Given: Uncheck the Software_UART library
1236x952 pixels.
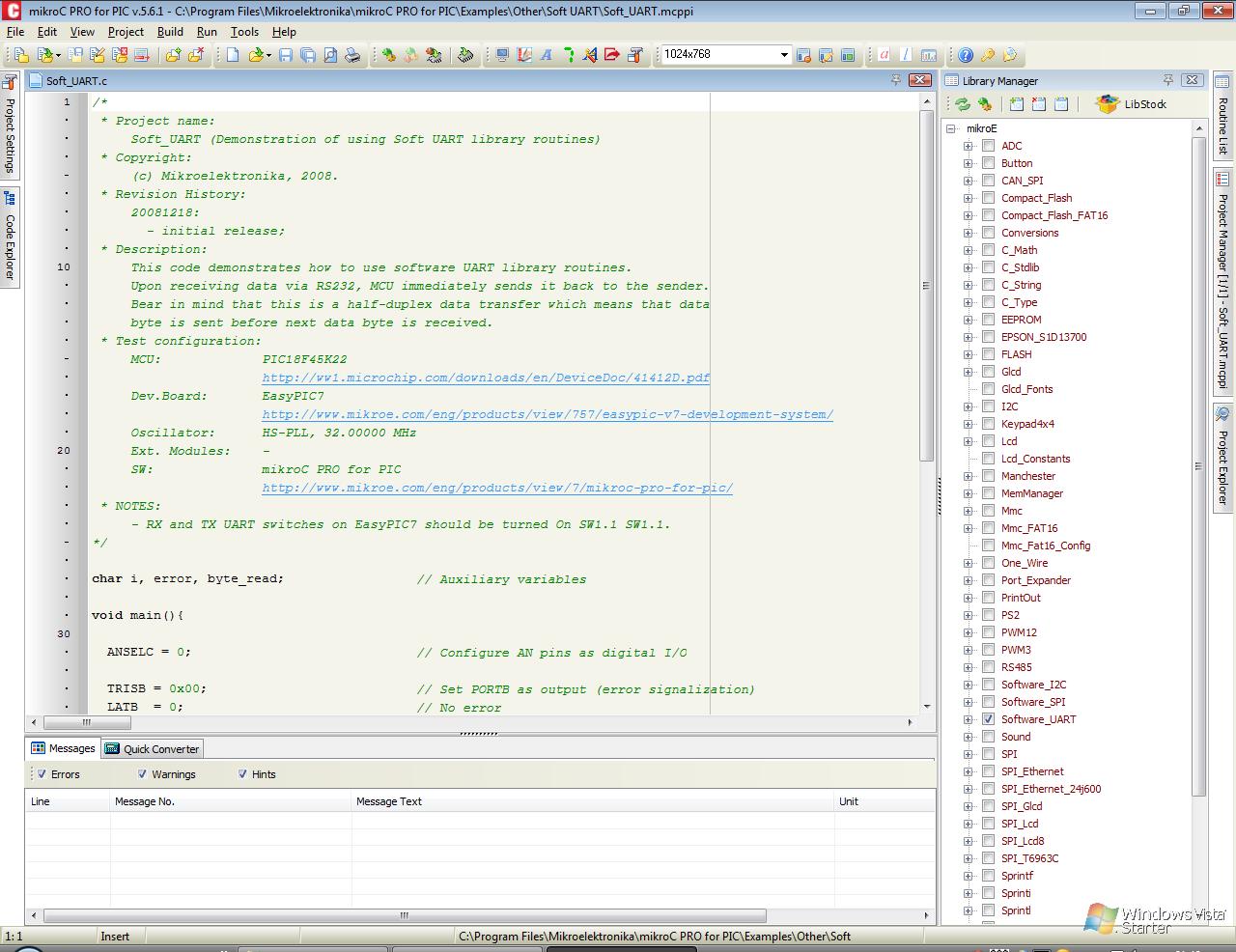Looking at the screenshot, I should coord(988,718).
